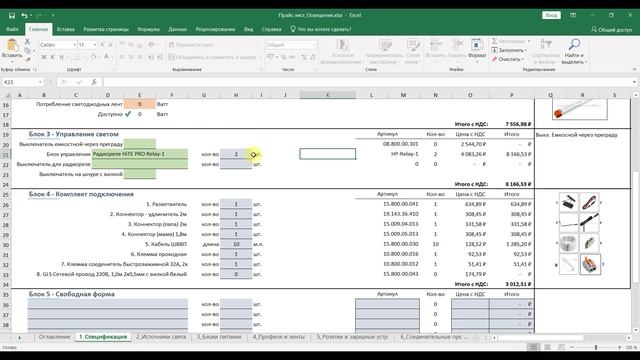Adjust the zoom slider in status bar
Screen dimensions: 640x360
(x=596, y=347)
